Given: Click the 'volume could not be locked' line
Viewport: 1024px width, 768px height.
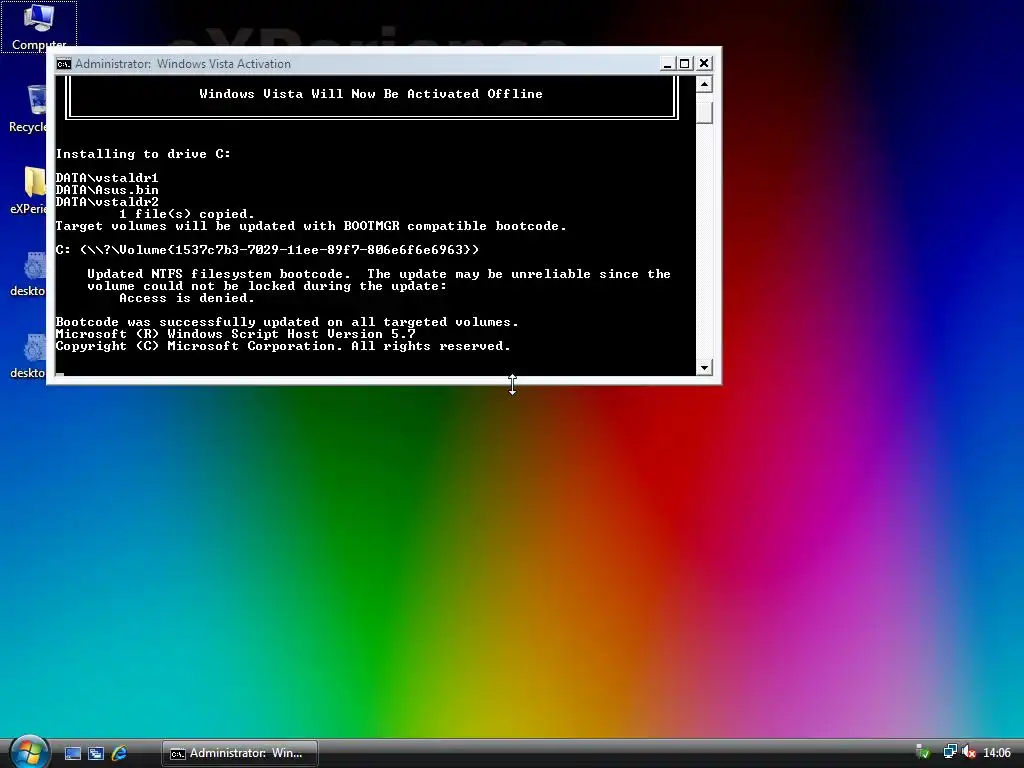Looking at the screenshot, I should tap(267, 286).
